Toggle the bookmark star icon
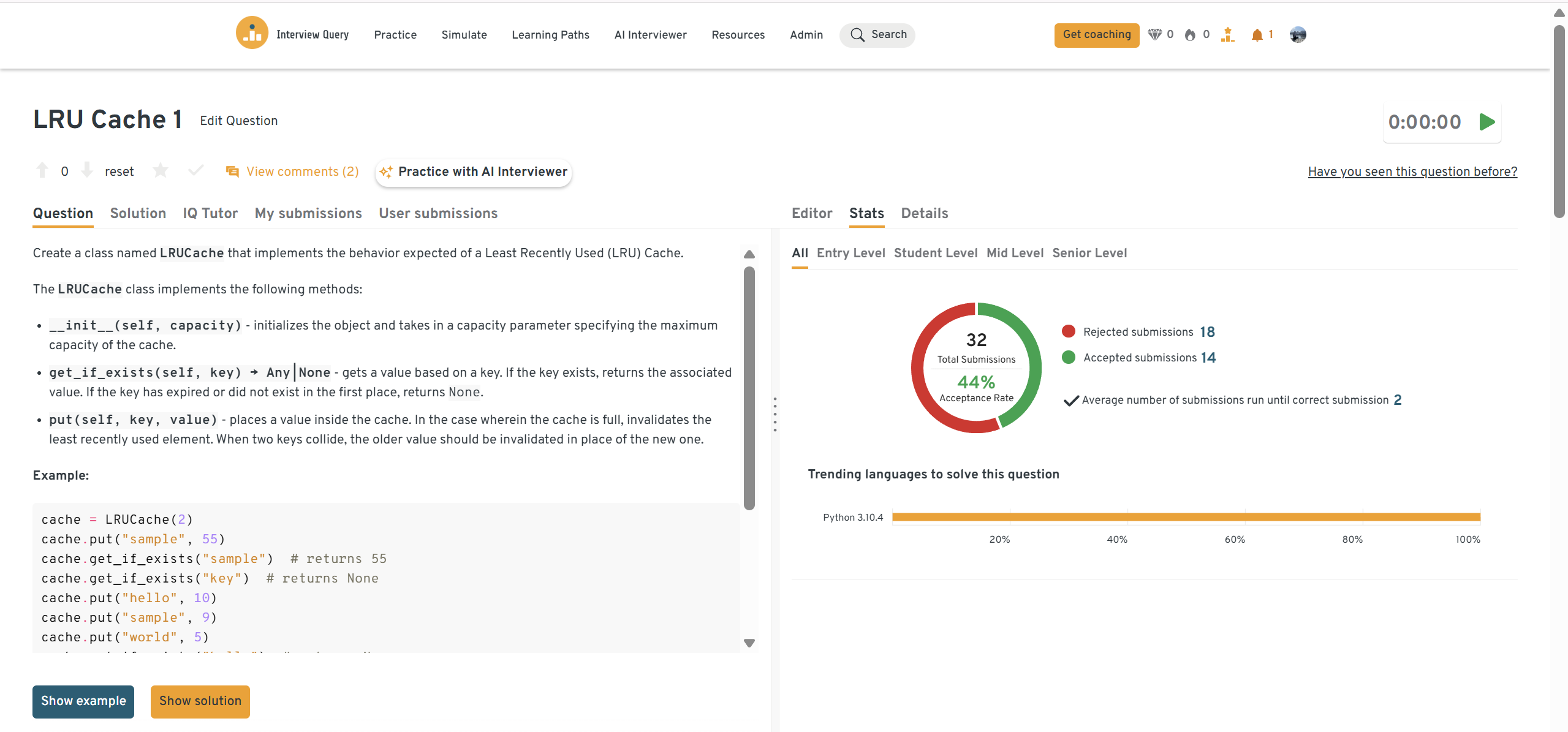This screenshot has width=1568, height=732. pos(161,170)
